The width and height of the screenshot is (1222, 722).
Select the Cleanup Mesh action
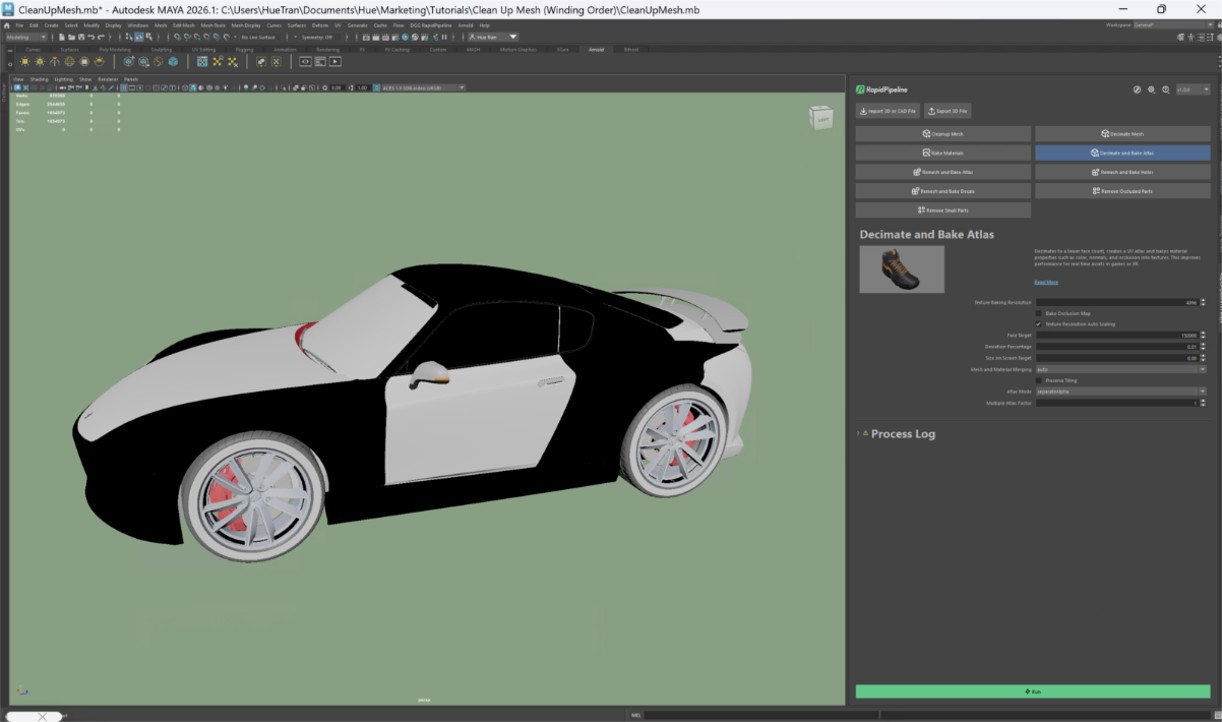(x=943, y=133)
